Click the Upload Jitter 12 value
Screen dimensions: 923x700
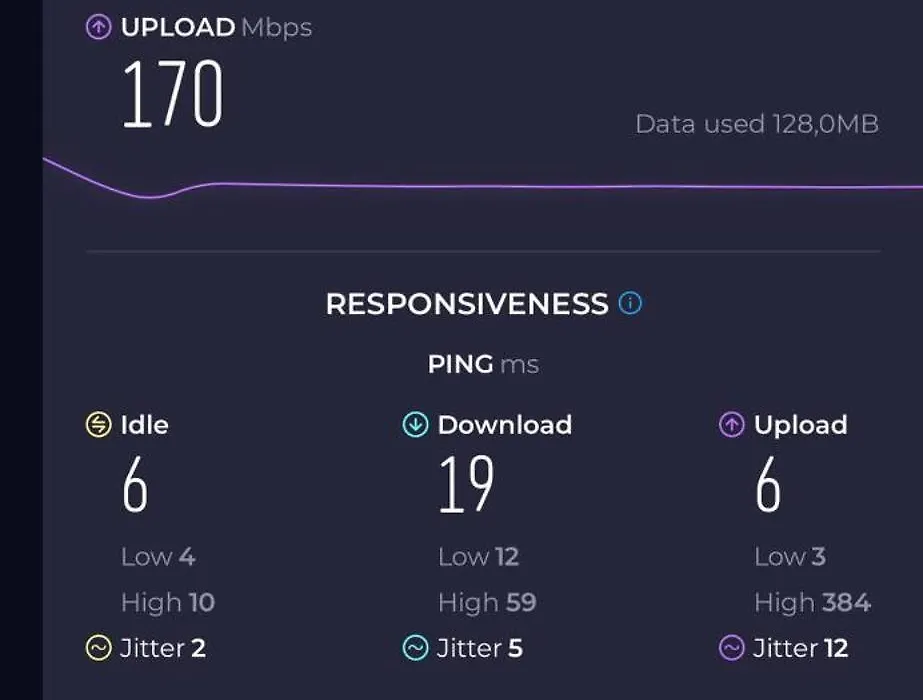[x=801, y=648]
